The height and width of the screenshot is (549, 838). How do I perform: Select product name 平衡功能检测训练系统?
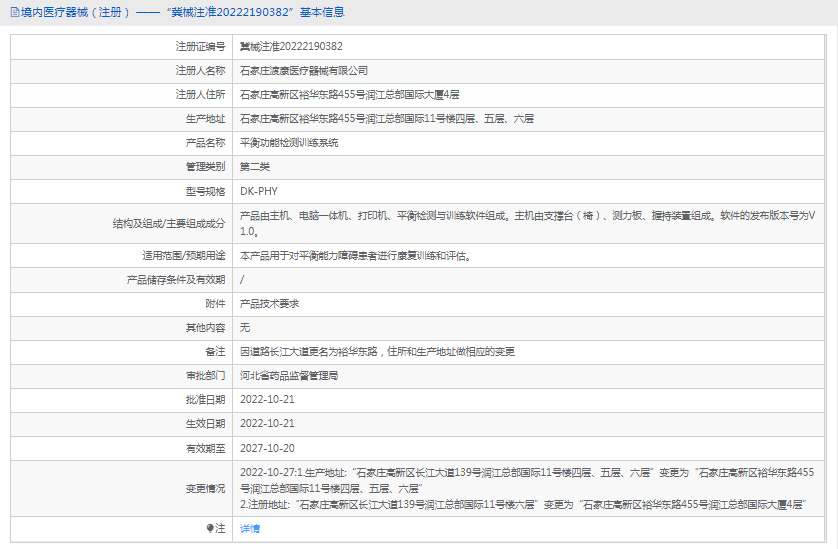[289, 143]
